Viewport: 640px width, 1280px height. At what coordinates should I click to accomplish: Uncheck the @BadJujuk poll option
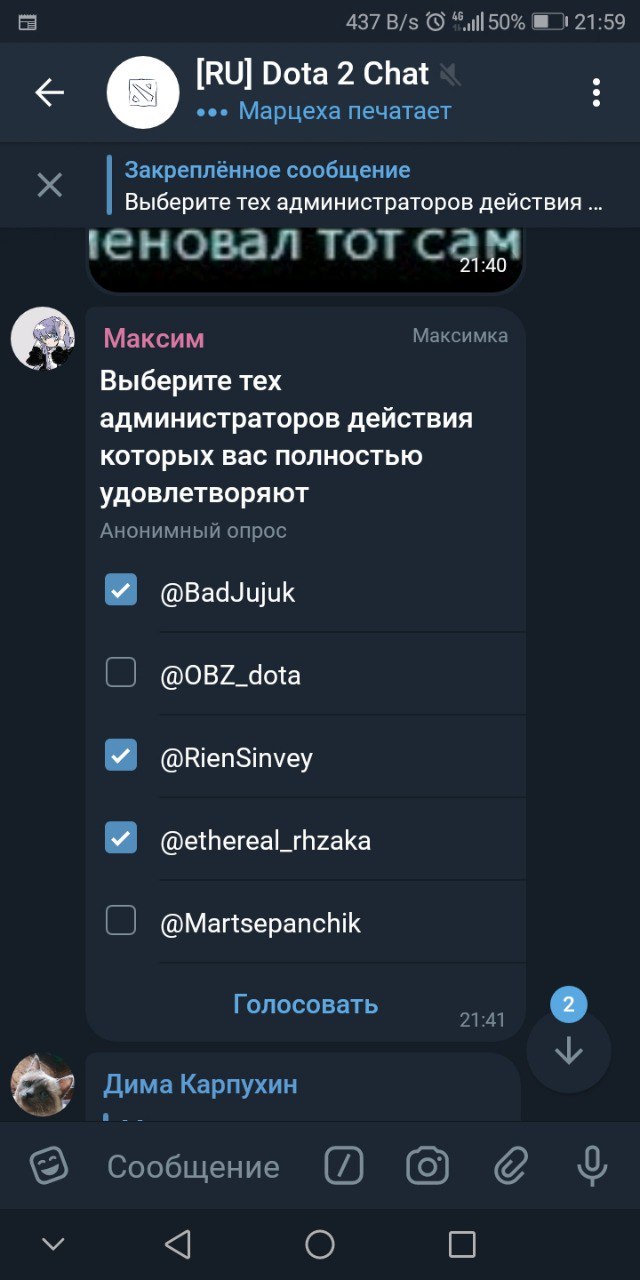point(121,591)
